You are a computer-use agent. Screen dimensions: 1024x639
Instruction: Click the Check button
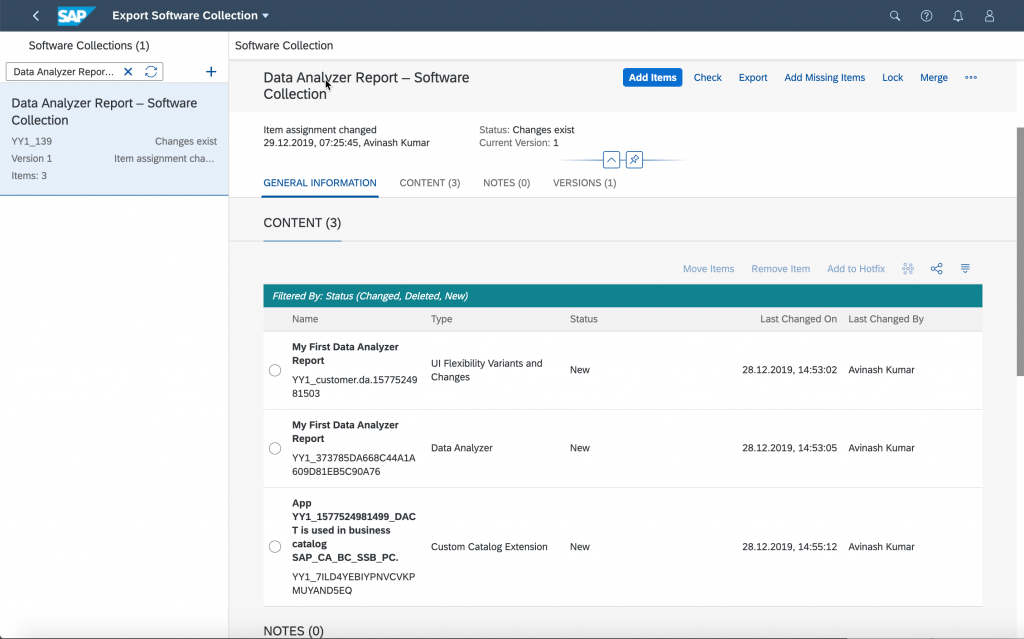[707, 77]
